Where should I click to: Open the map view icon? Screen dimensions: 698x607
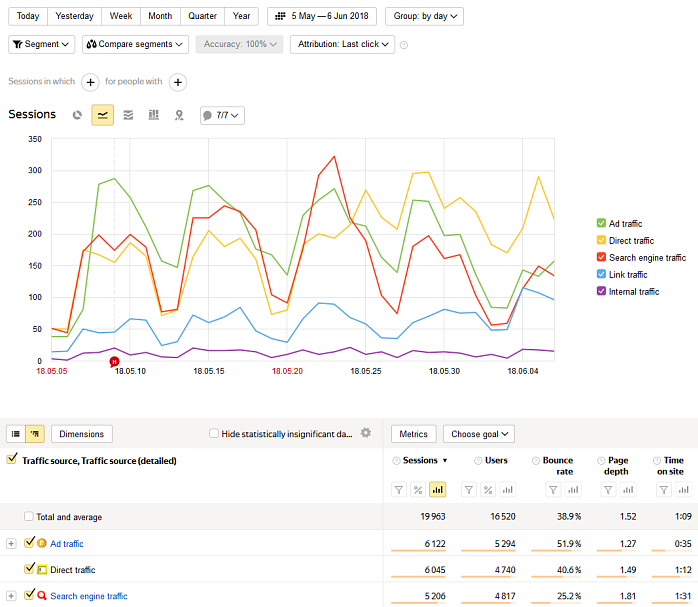(179, 115)
